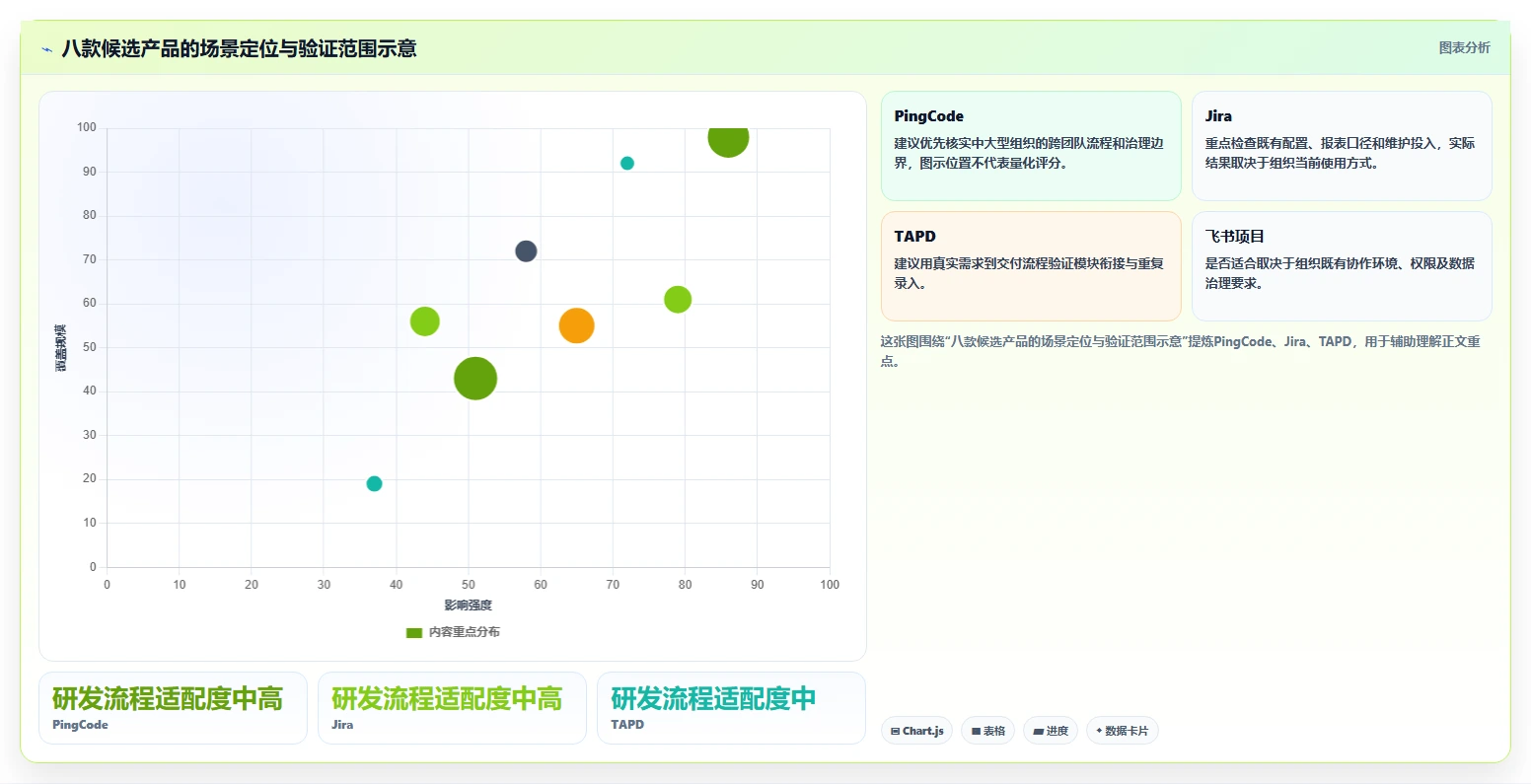Screen dimensions: 1531x784
Task: Click the 表格 tag chip
Action: pyautogui.click(x=987, y=731)
